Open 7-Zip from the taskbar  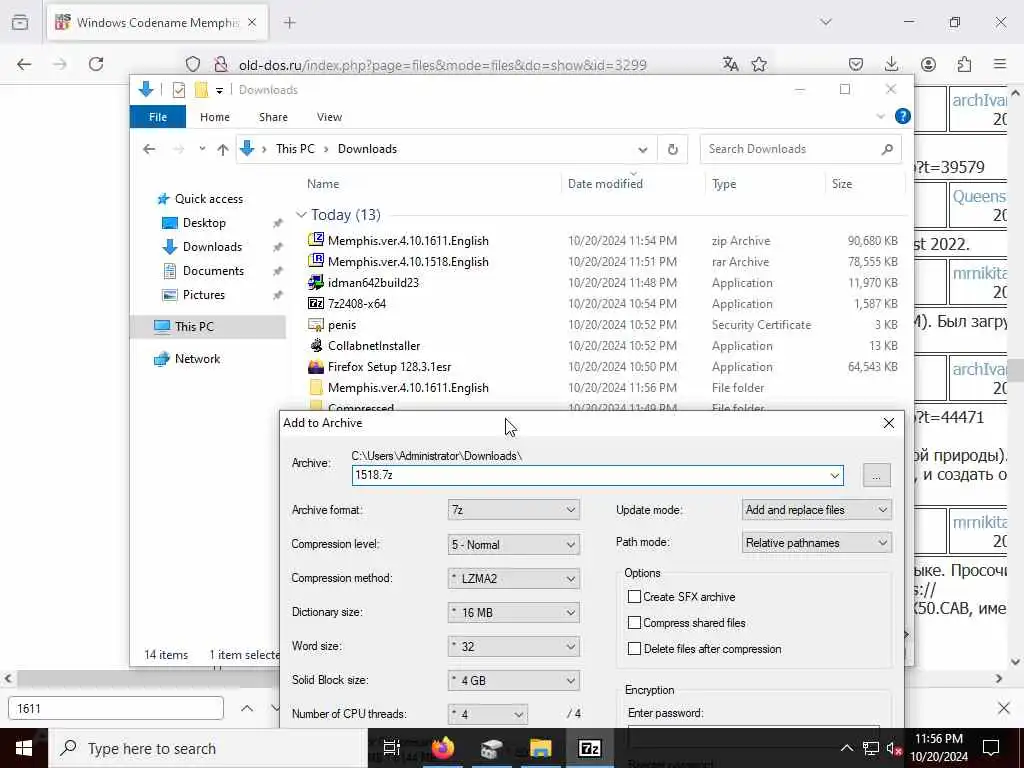589,748
